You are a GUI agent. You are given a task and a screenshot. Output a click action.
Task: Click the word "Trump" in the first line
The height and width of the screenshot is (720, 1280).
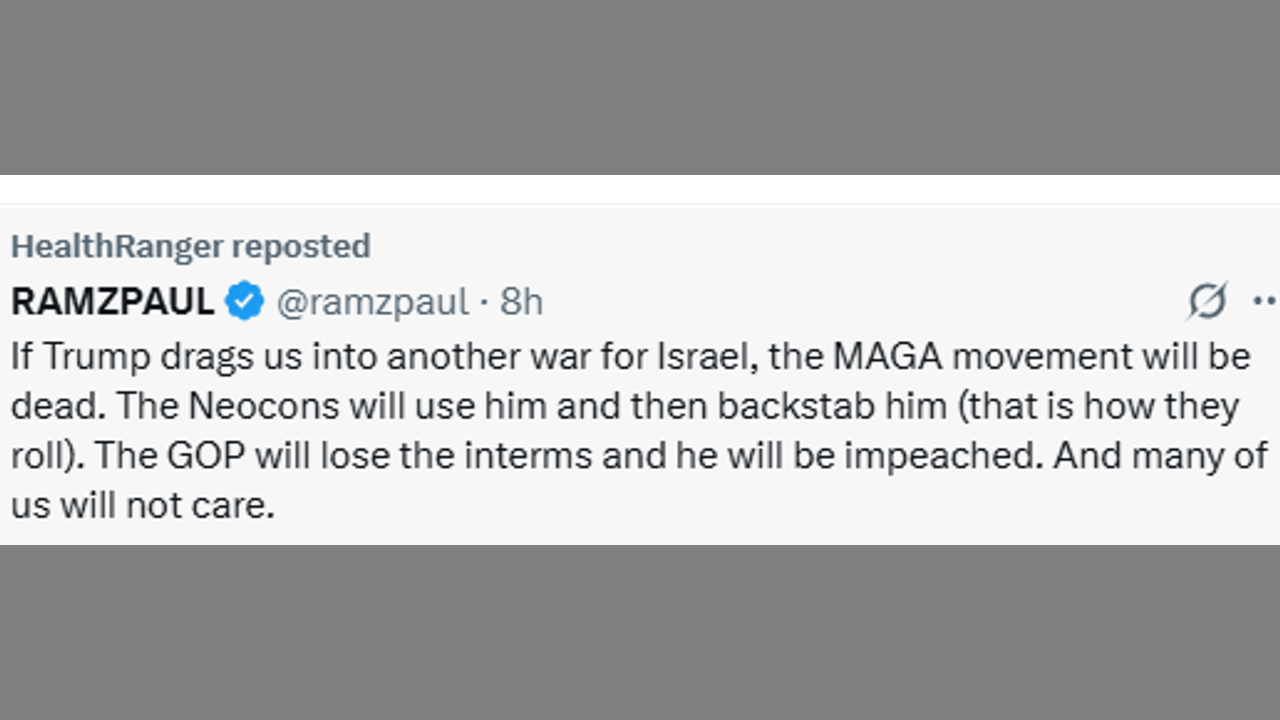pyautogui.click(x=96, y=356)
